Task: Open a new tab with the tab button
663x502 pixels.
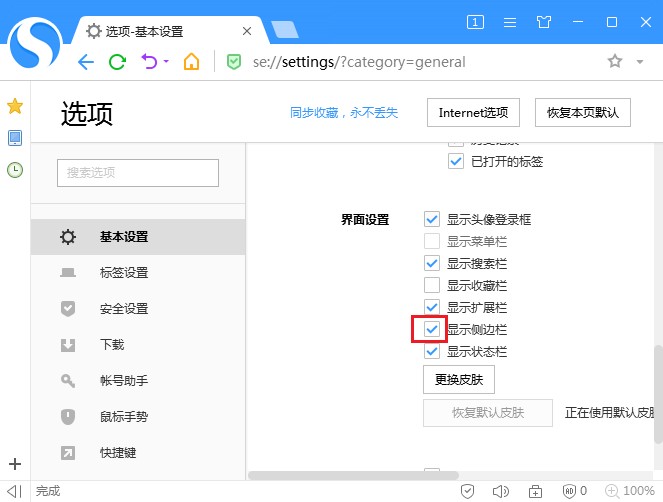Action: 285,30
